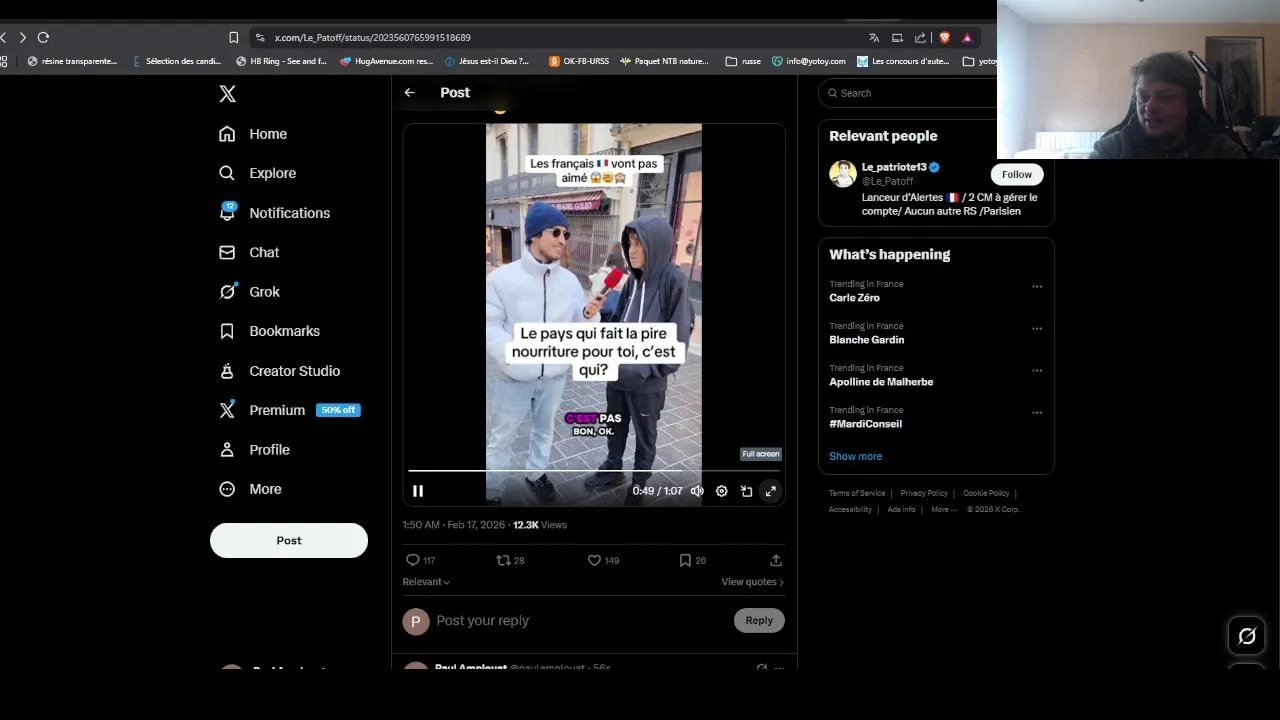Go to Profile in the sidebar
This screenshot has width=1280, height=720.
[254, 450]
